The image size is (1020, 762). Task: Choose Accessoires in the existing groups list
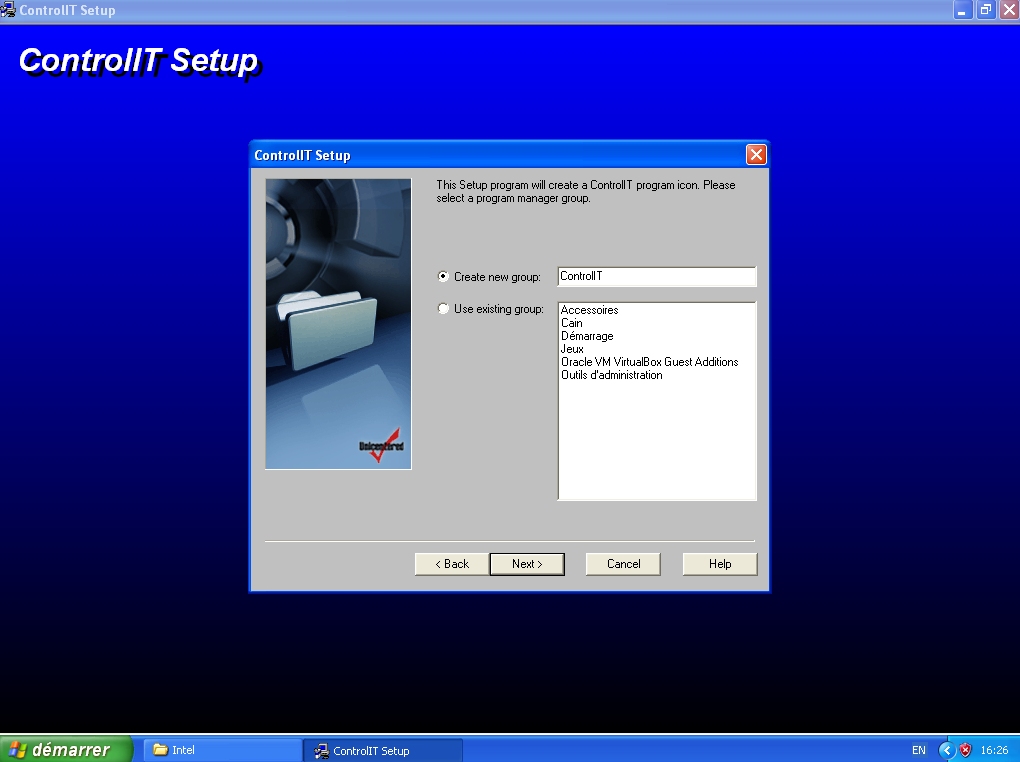pyautogui.click(x=589, y=310)
